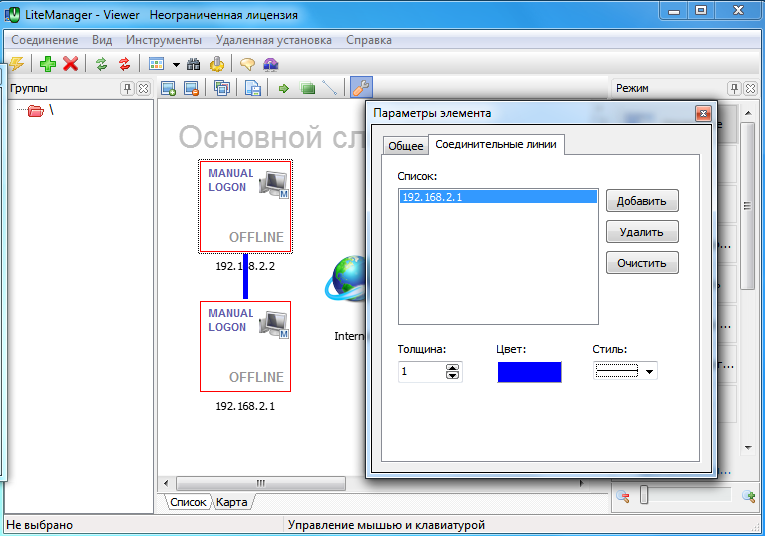Click the yellow gear settings icon

pos(217,63)
